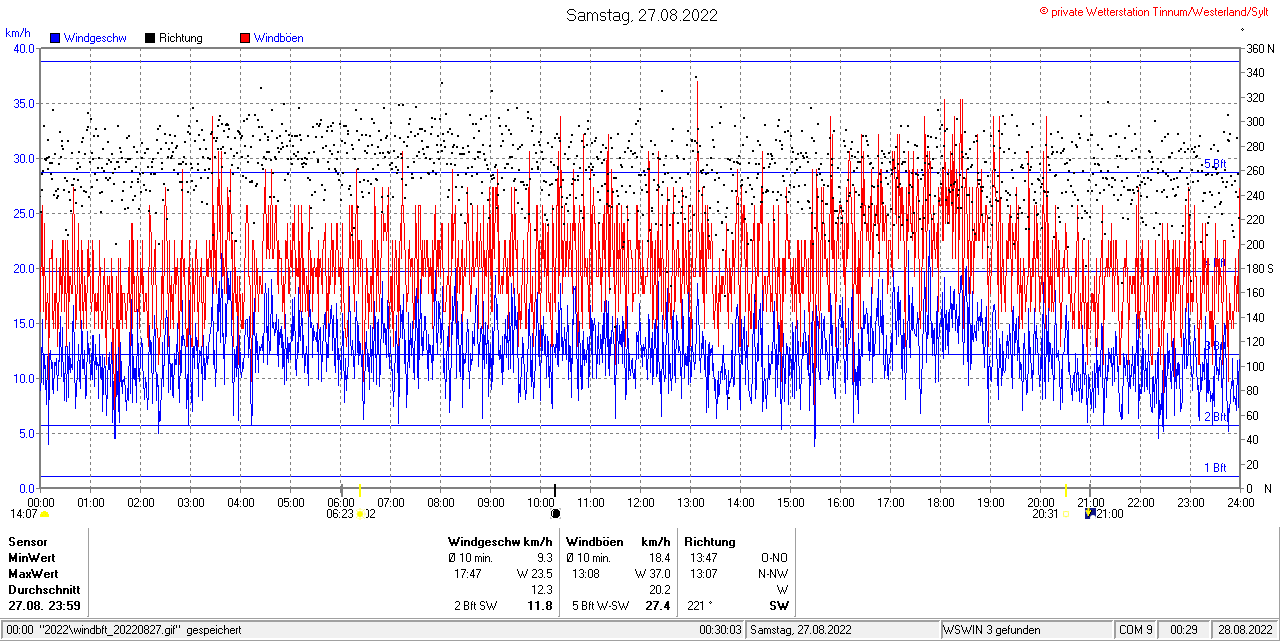Click the 'MinWert' row label
The height and width of the screenshot is (641, 1280).
pyautogui.click(x=32, y=557)
